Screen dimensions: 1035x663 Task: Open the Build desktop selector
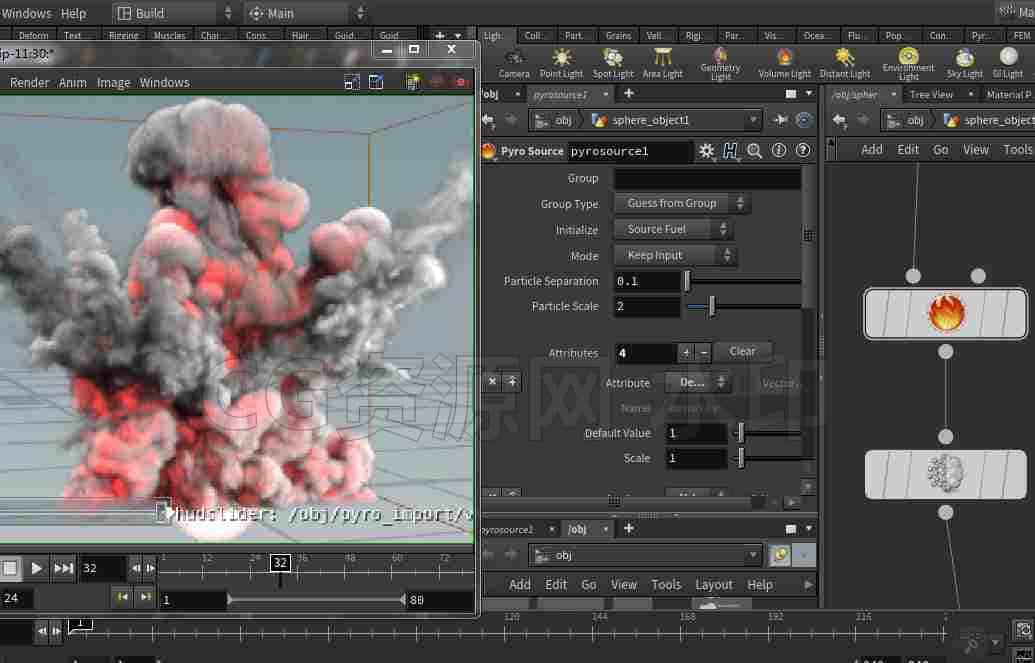(x=174, y=13)
